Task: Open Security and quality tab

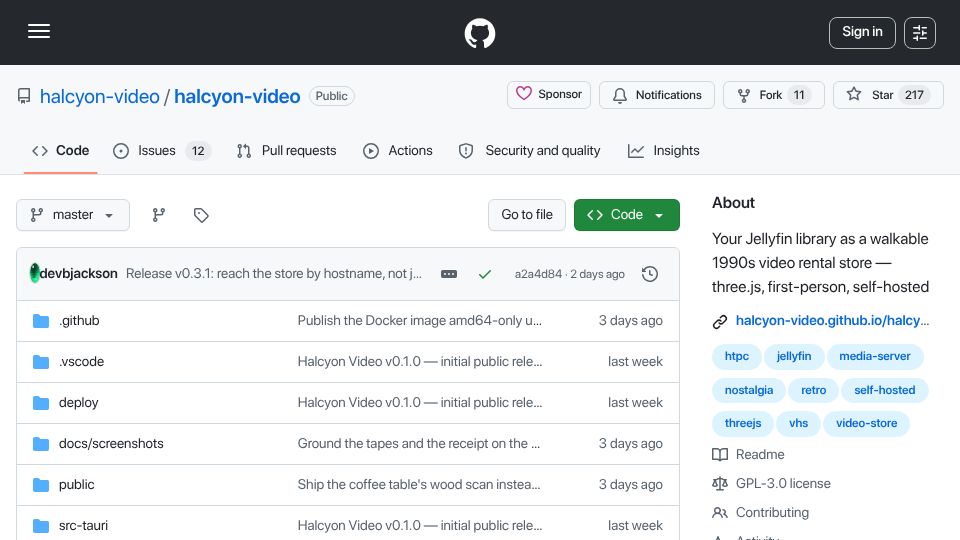Action: tap(529, 151)
